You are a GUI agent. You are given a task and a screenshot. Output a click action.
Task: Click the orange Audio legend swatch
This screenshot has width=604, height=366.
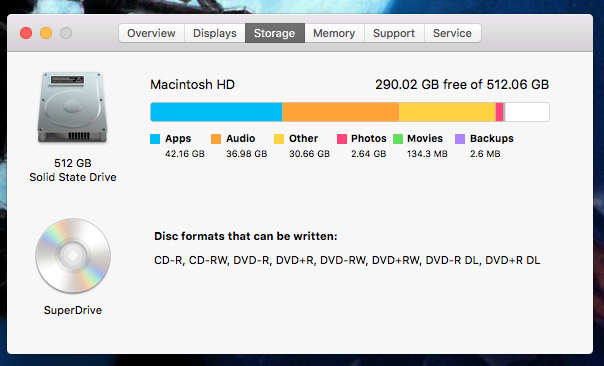coord(216,139)
